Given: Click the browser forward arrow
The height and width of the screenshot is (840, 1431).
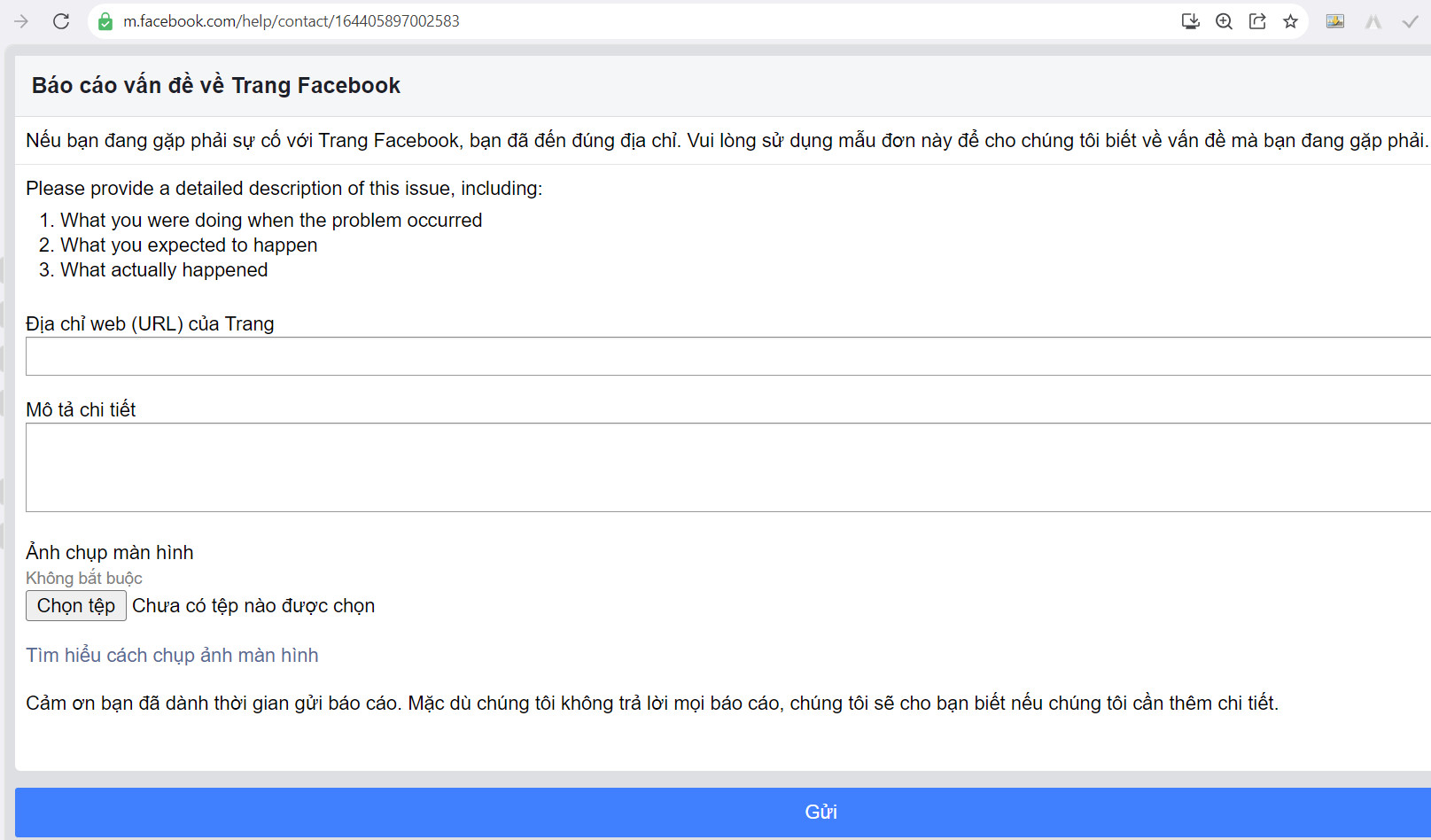Looking at the screenshot, I should click(x=21, y=21).
